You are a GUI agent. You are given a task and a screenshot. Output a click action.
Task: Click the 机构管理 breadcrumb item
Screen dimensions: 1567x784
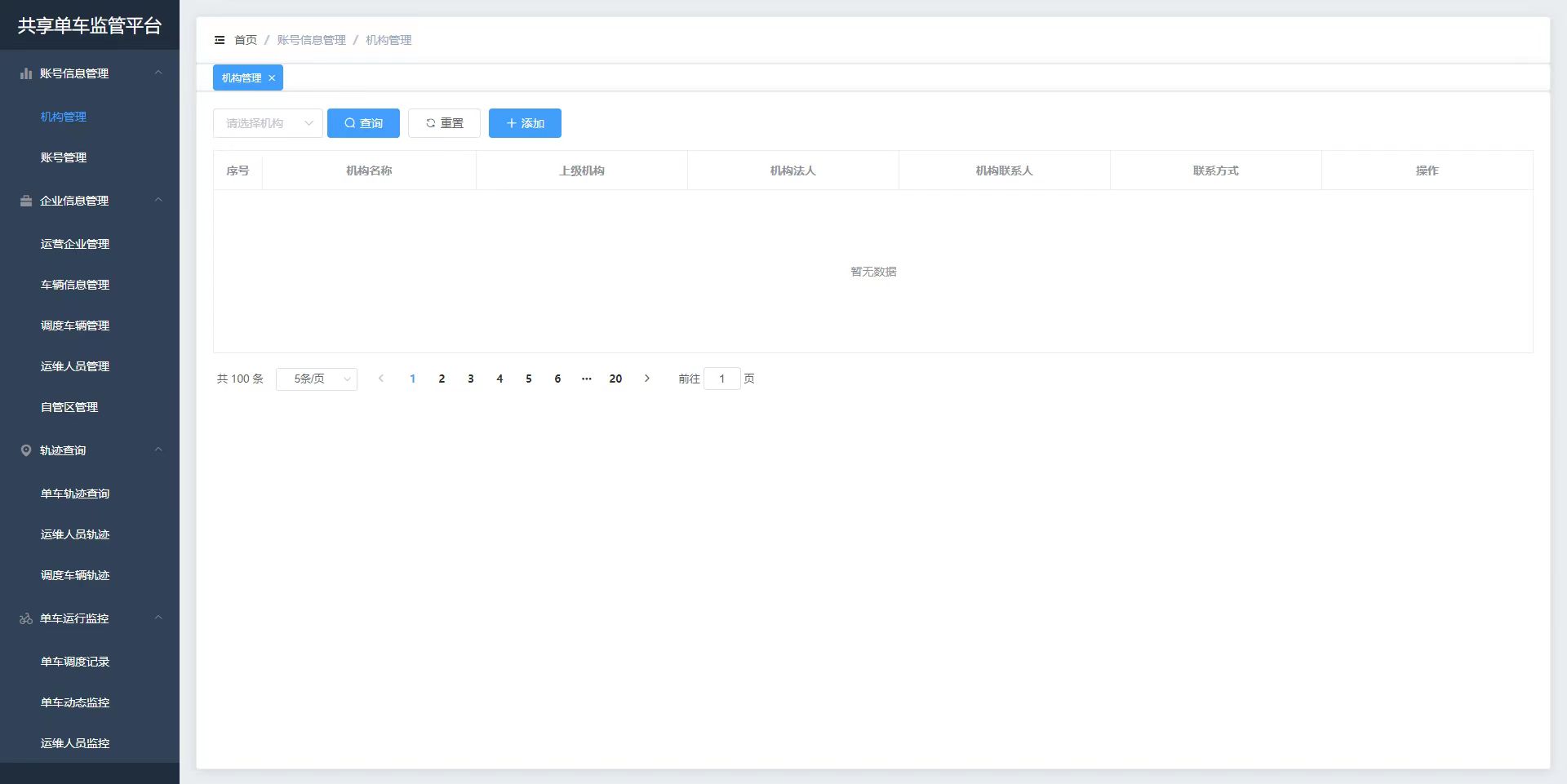388,40
